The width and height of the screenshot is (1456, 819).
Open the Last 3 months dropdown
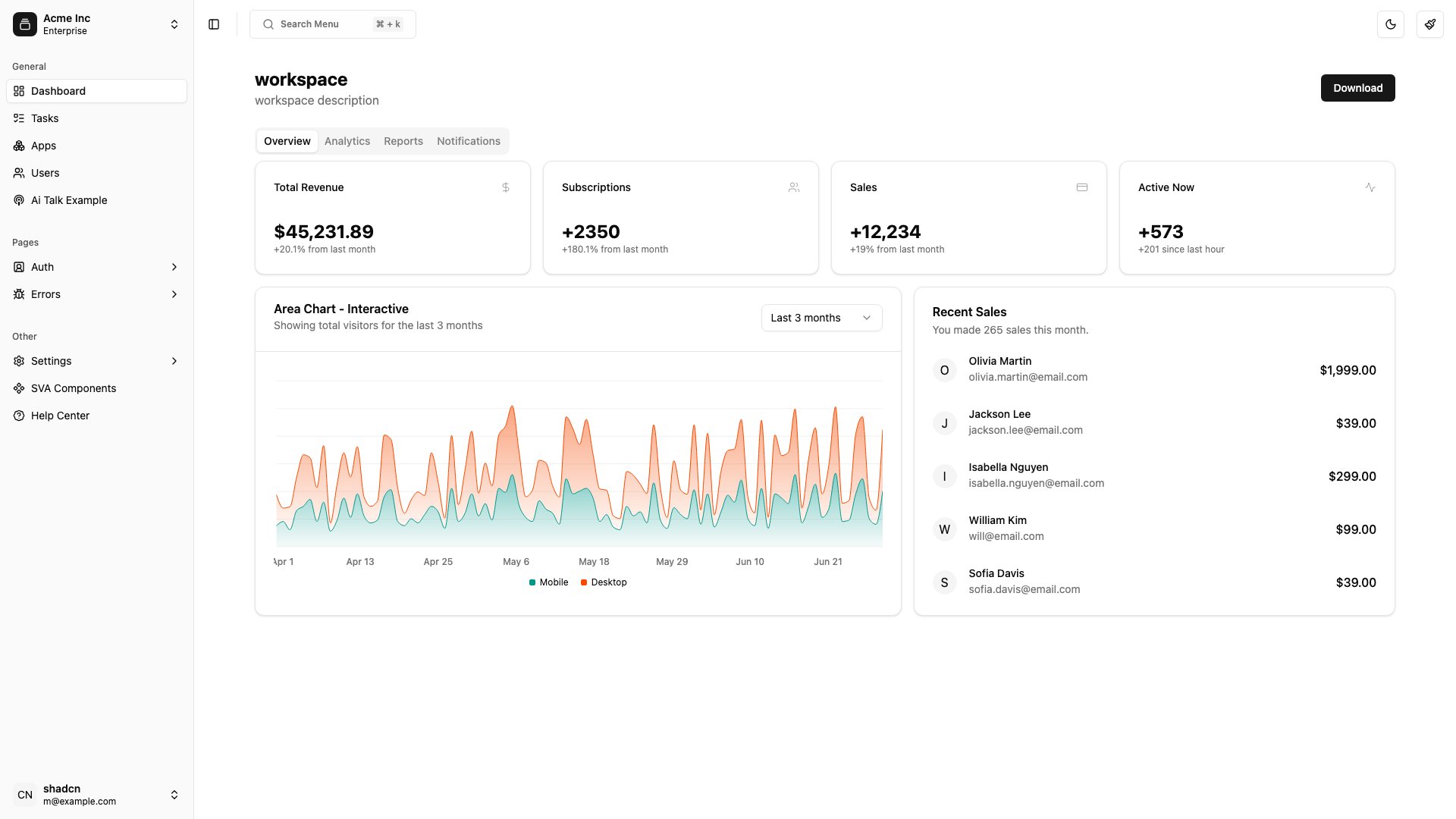pyautogui.click(x=821, y=318)
